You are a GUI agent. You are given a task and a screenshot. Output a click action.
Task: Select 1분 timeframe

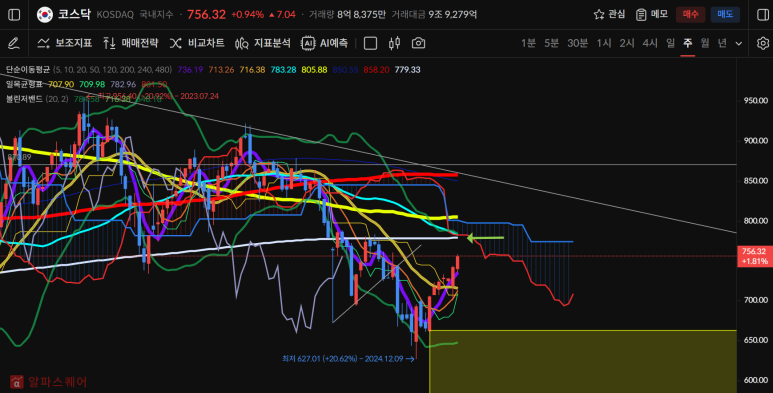click(528, 43)
